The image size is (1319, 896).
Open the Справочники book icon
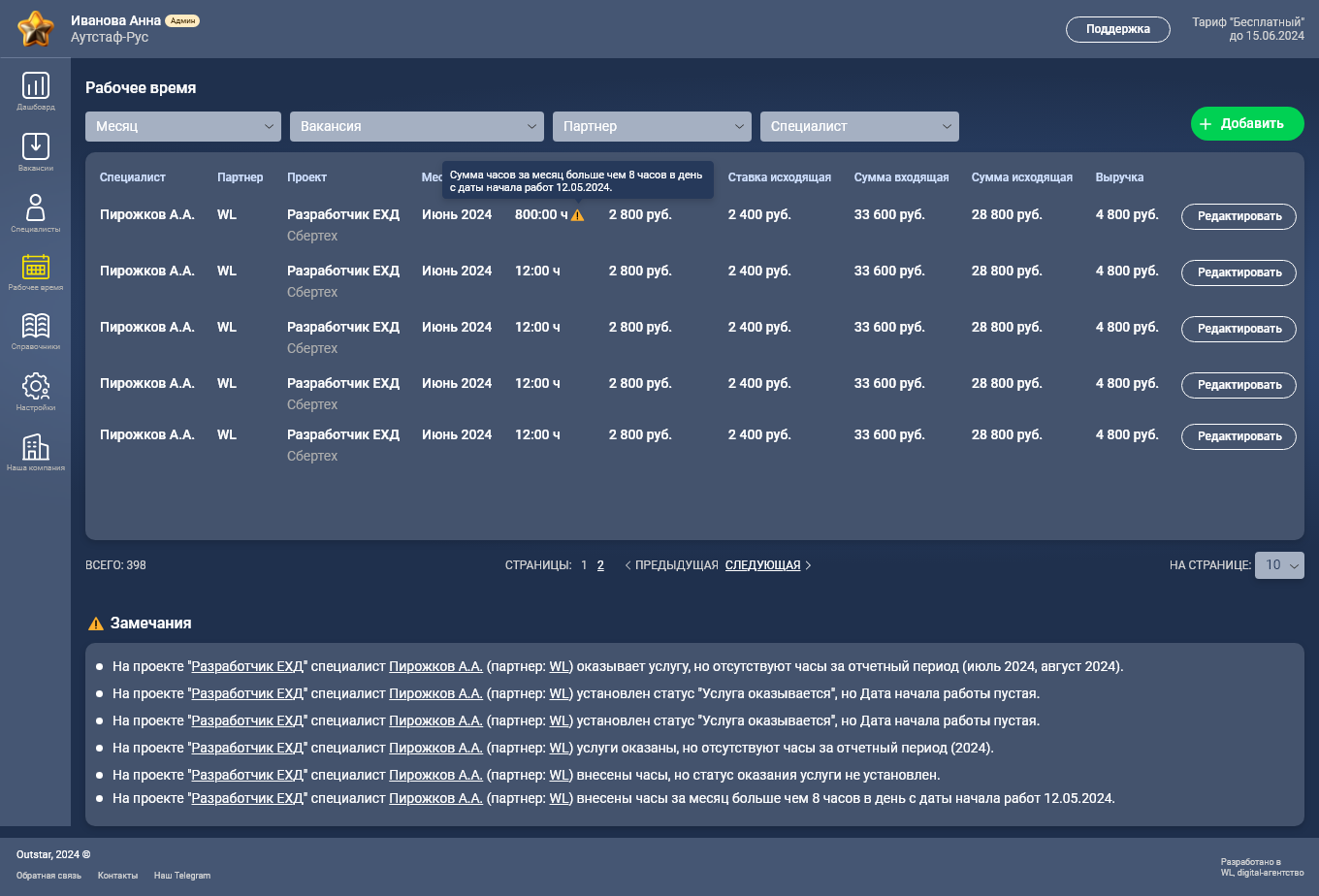pyautogui.click(x=35, y=327)
